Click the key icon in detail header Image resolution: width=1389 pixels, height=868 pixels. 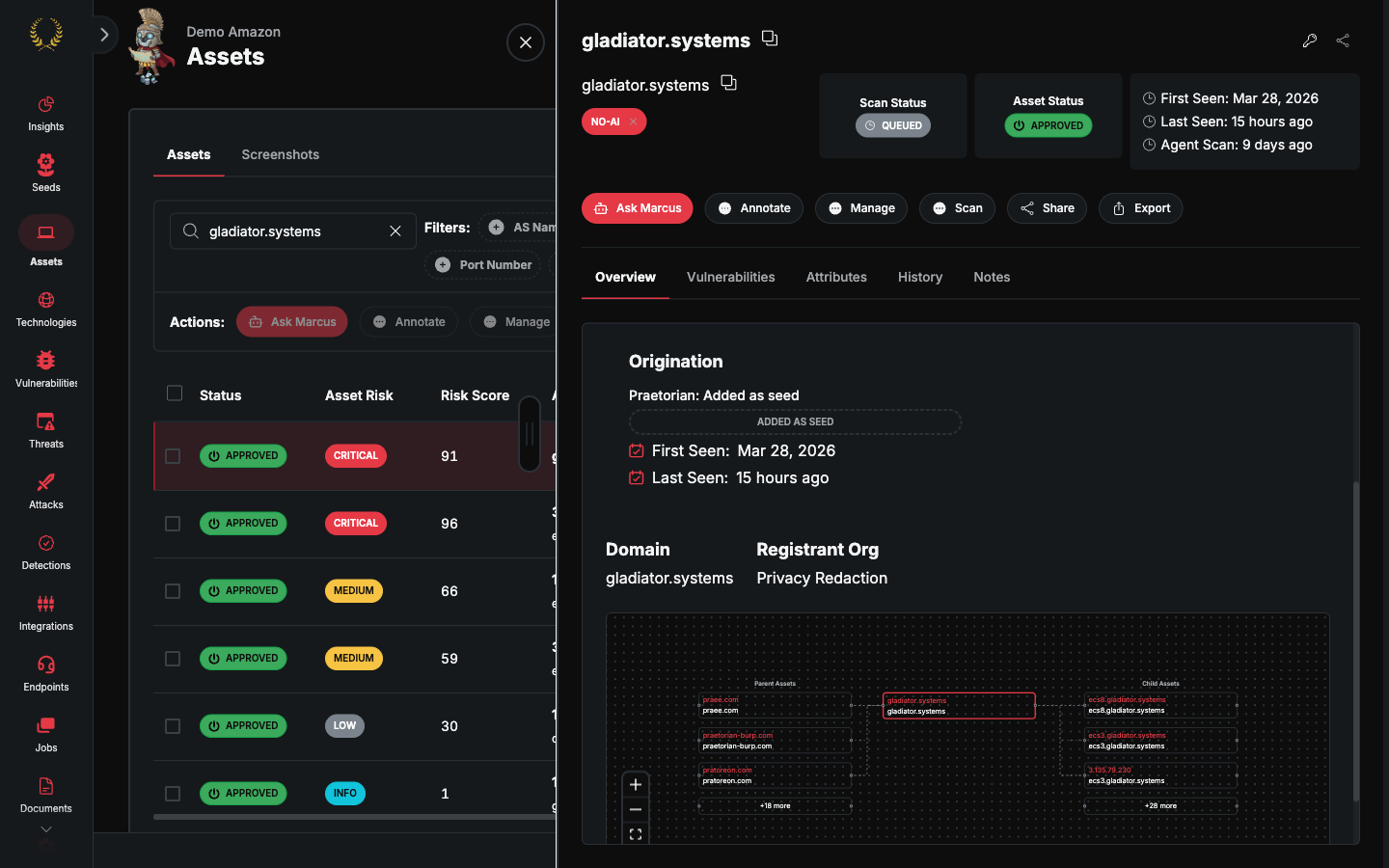click(x=1309, y=41)
